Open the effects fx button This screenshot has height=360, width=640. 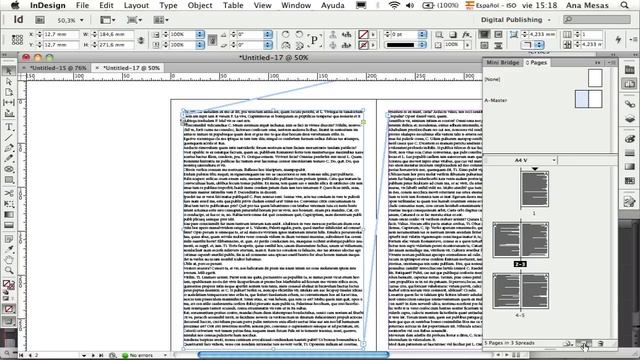pyautogui.click(x=467, y=35)
